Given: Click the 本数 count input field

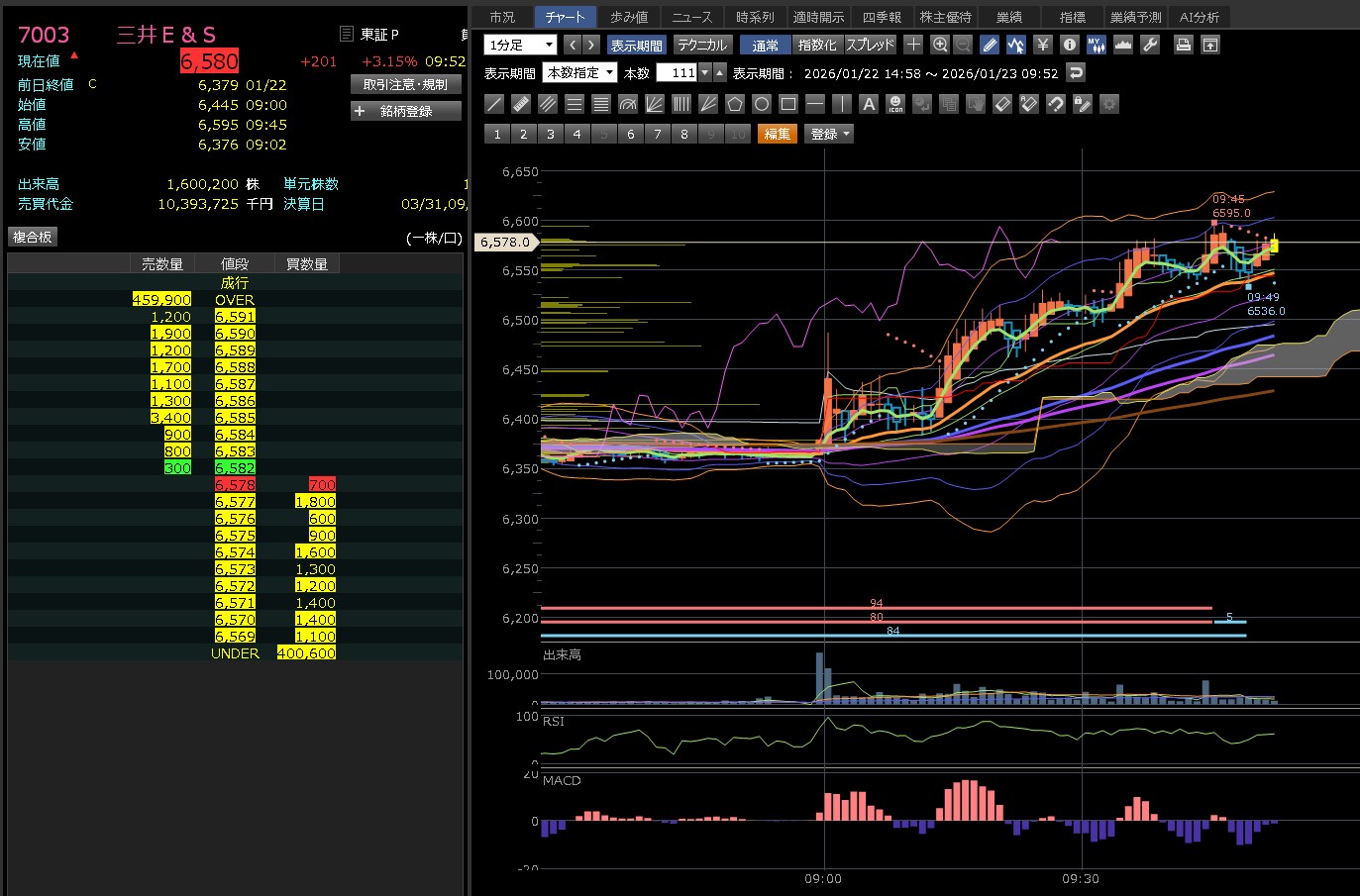Looking at the screenshot, I should (677, 72).
